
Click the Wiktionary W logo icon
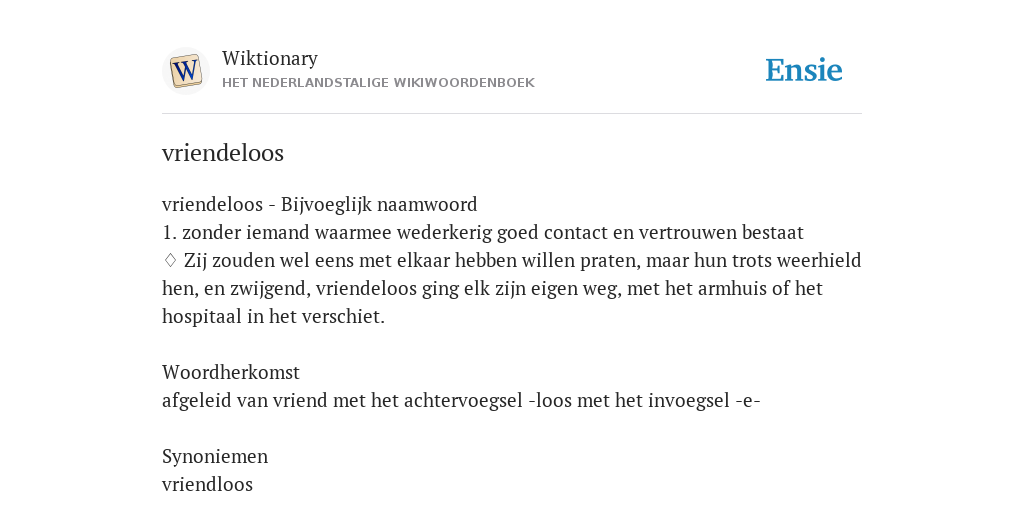(x=185, y=71)
